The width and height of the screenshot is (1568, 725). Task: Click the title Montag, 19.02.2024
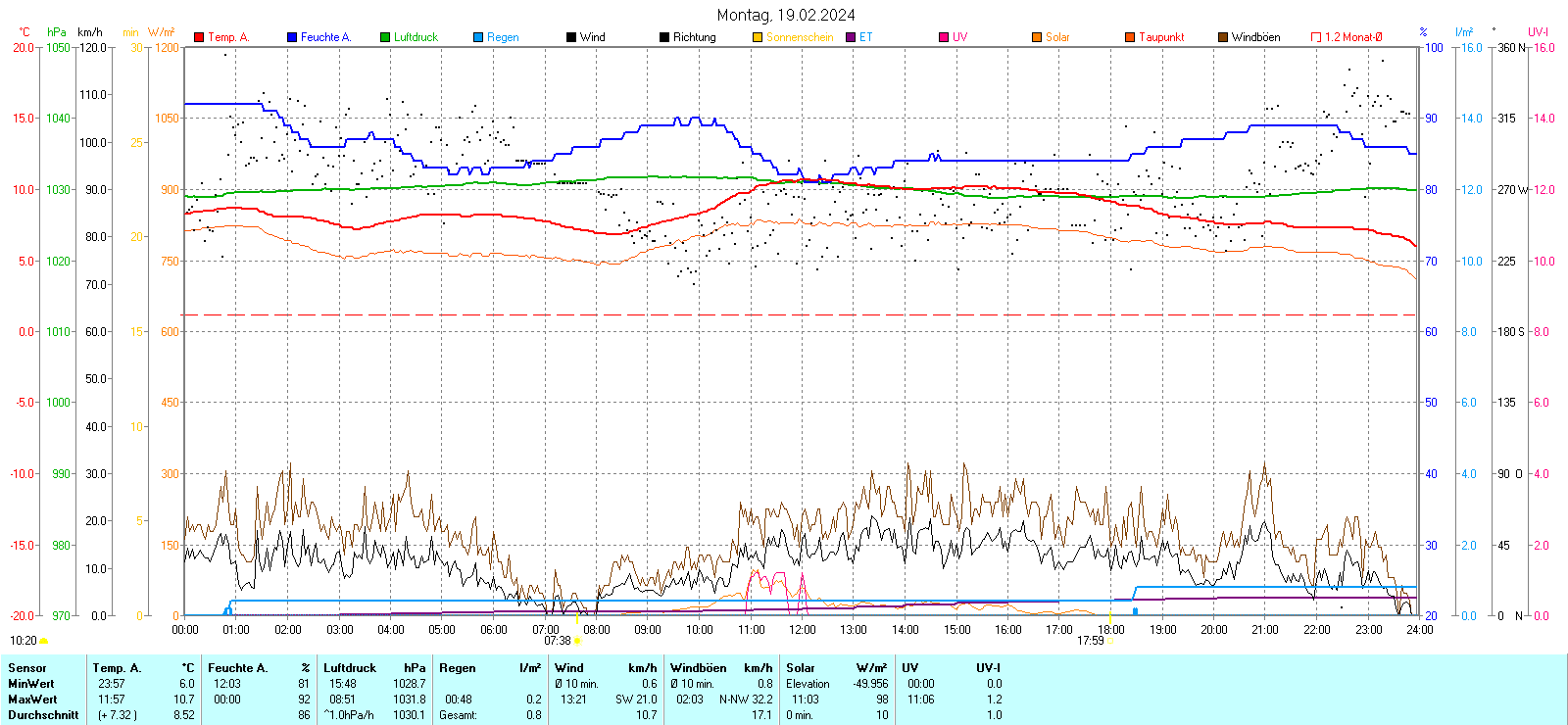click(x=785, y=15)
